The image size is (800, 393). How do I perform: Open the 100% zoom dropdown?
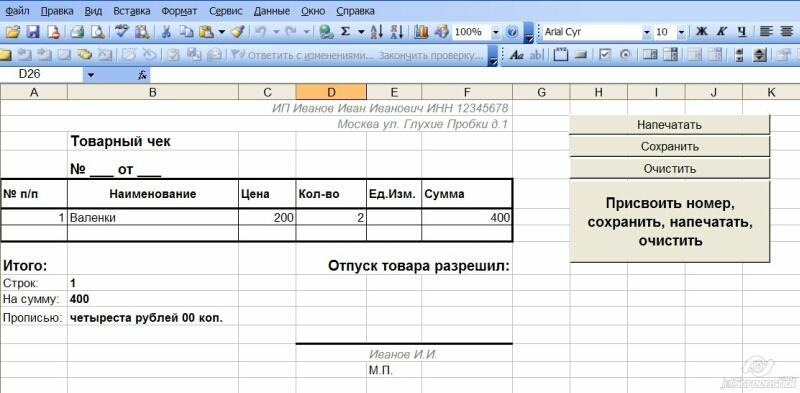pyautogui.click(x=495, y=32)
